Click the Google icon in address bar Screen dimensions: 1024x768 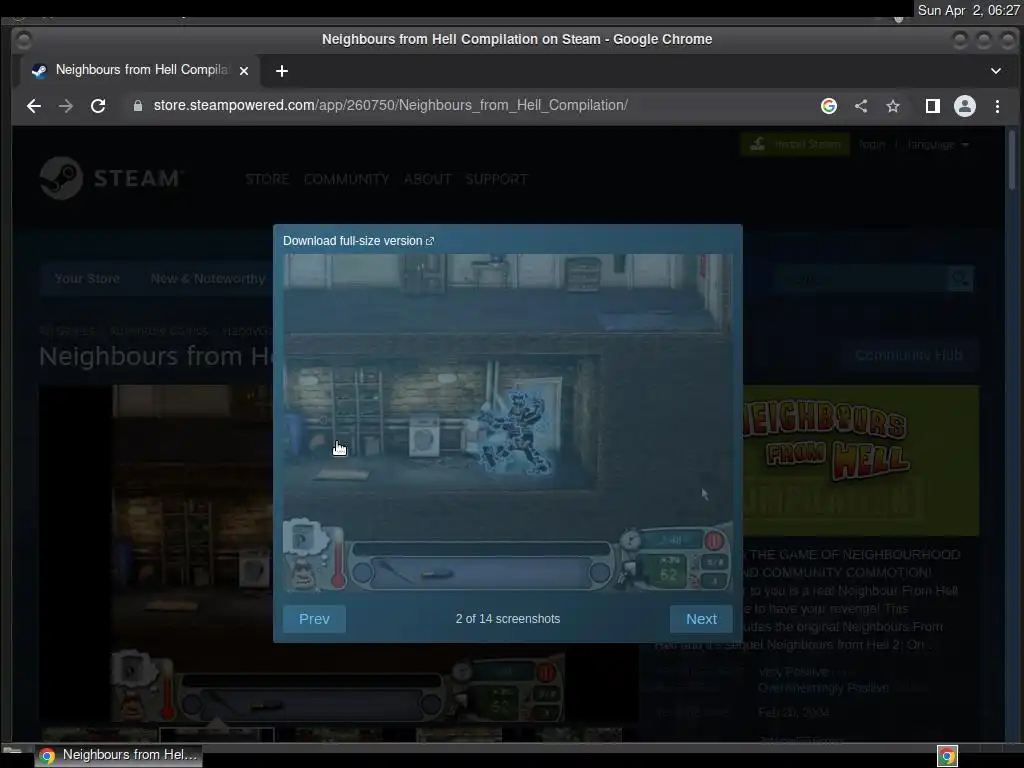pos(829,106)
